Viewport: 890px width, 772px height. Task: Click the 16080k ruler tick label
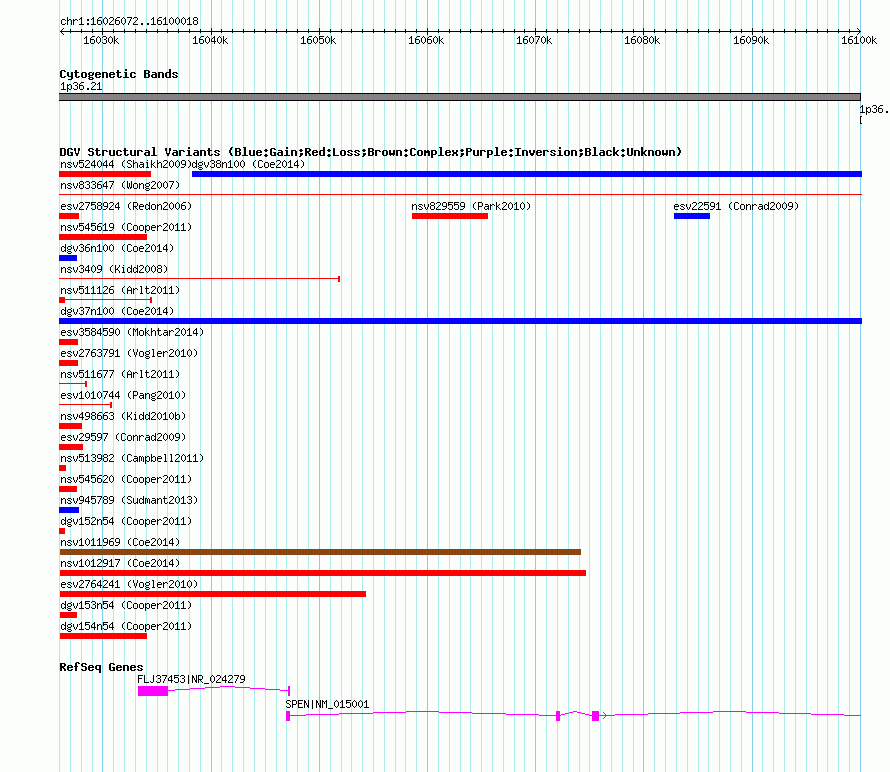[x=642, y=40]
